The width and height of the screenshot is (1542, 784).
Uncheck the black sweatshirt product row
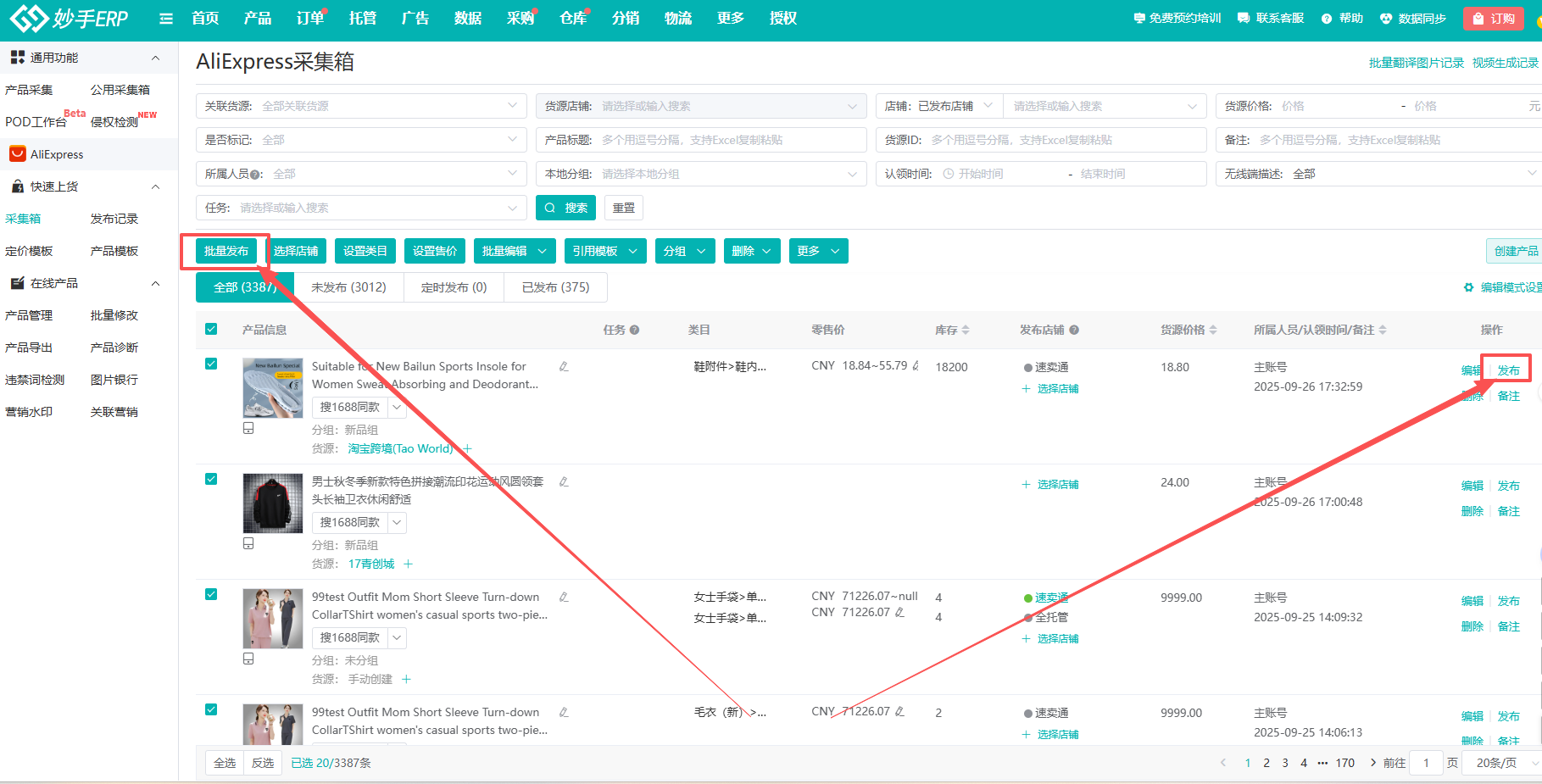pyautogui.click(x=211, y=479)
